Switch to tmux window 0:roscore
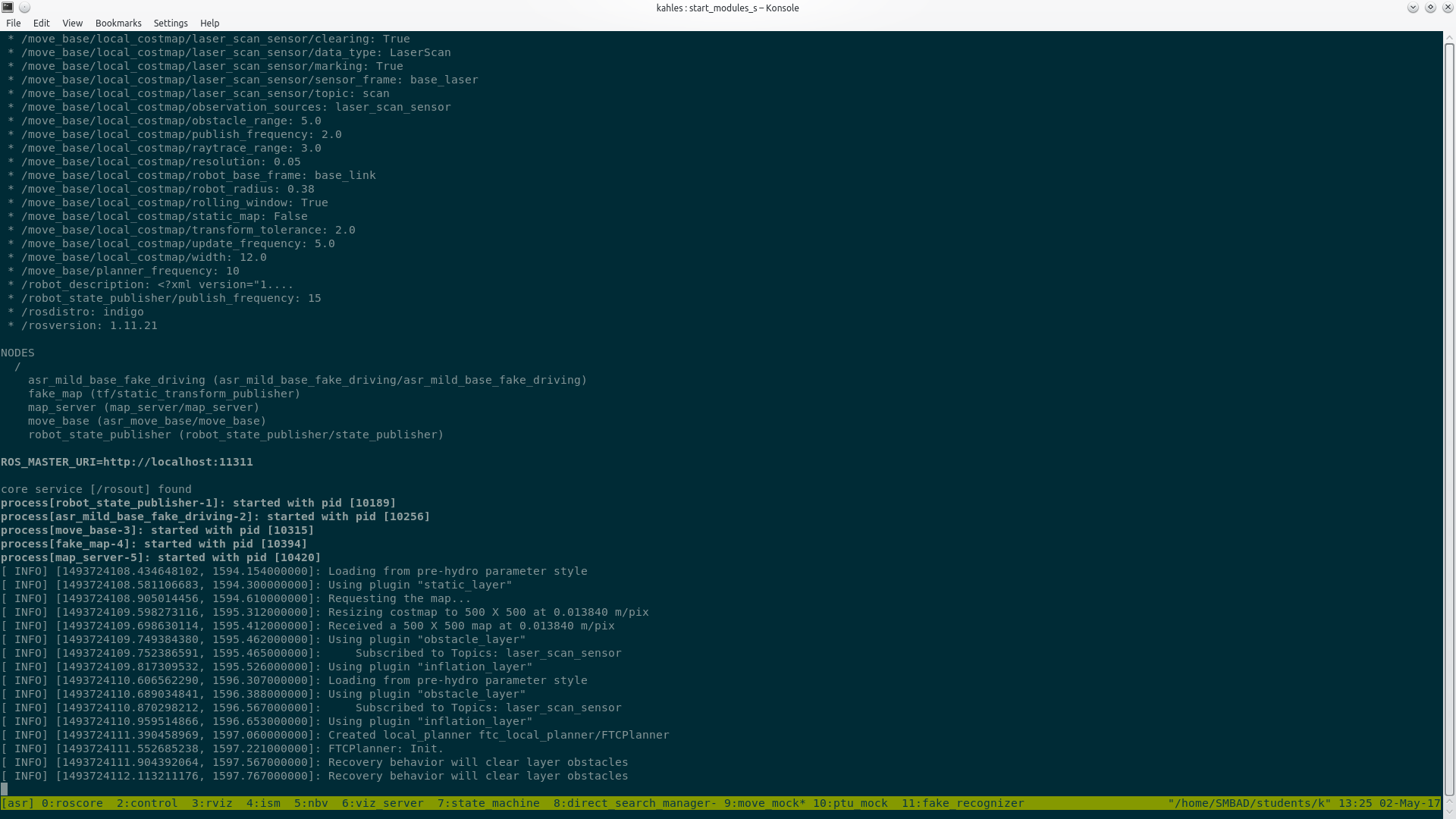 72,803
